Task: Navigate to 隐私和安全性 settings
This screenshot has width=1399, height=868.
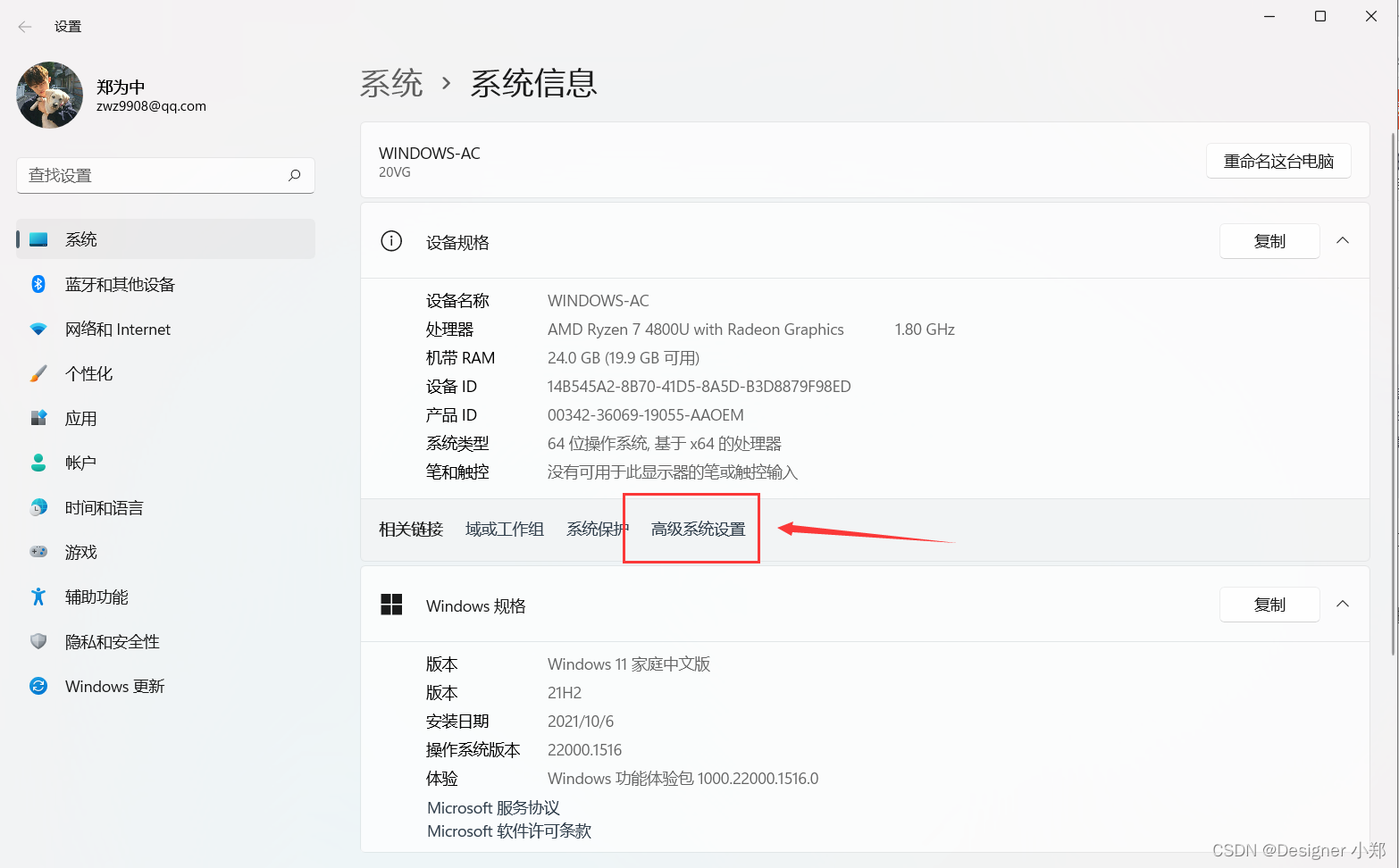Action: pos(165,641)
